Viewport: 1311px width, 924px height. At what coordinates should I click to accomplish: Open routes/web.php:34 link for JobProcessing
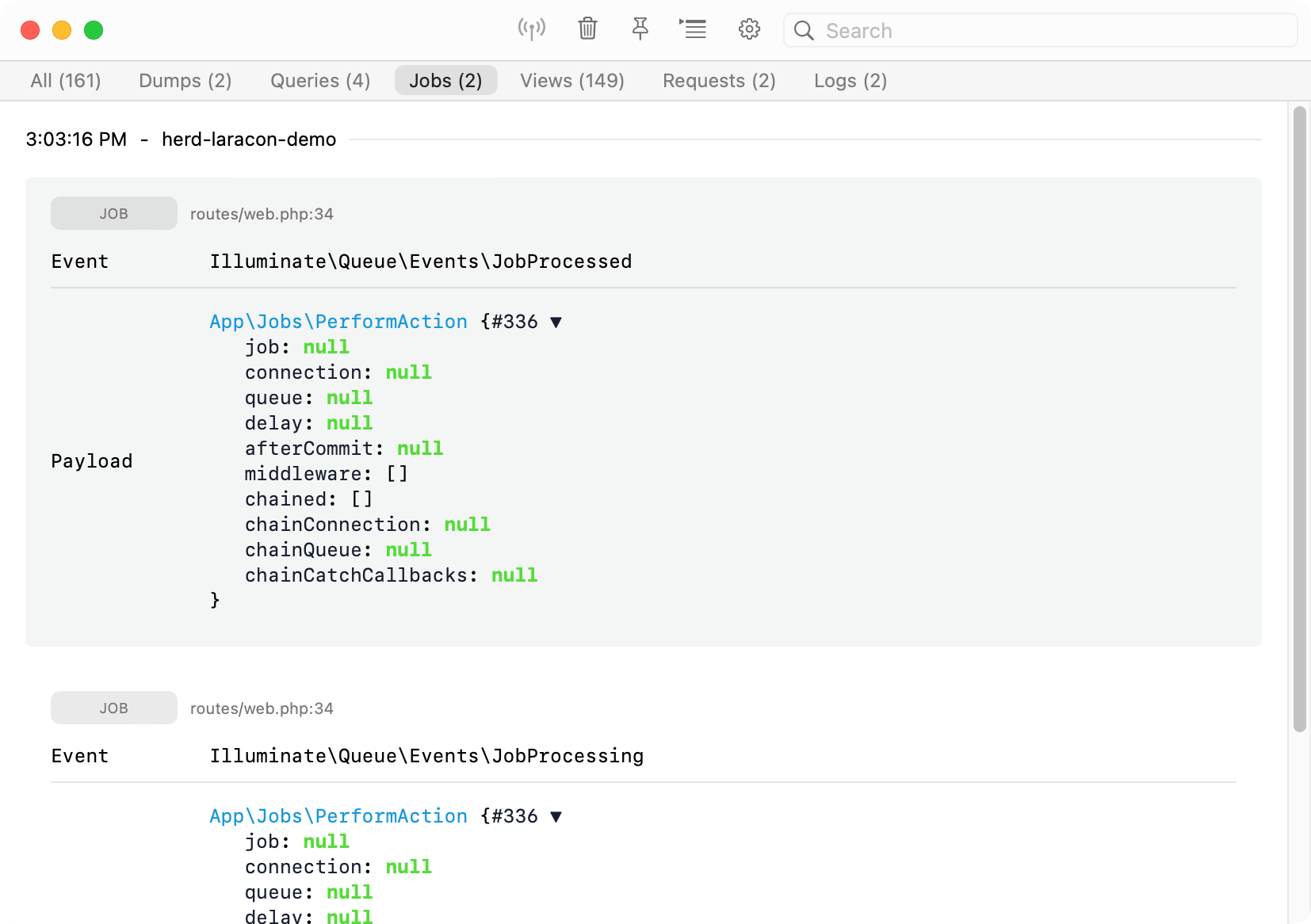click(262, 708)
